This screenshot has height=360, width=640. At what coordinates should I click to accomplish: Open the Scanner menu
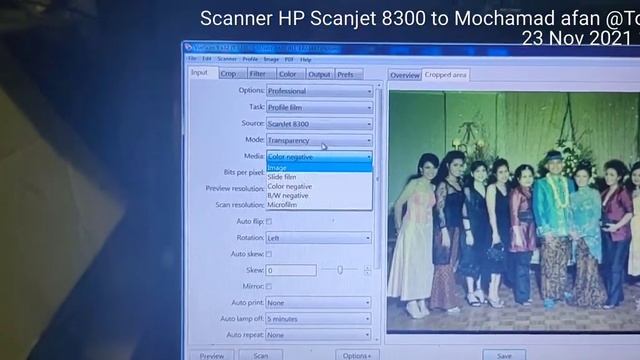[227, 59]
